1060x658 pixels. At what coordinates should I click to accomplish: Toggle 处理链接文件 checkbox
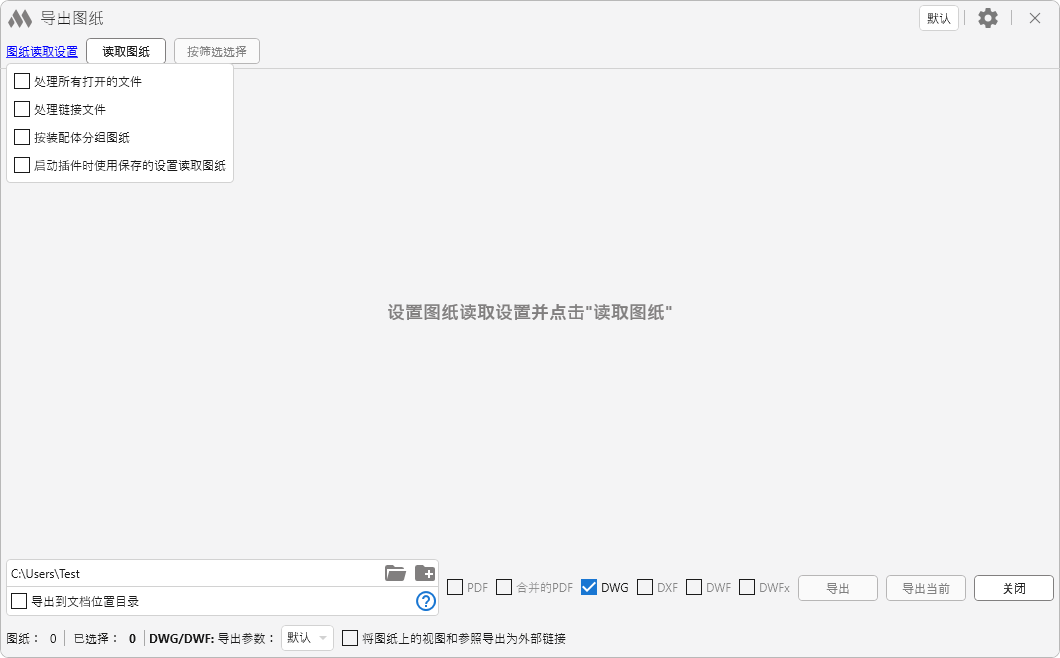click(22, 109)
